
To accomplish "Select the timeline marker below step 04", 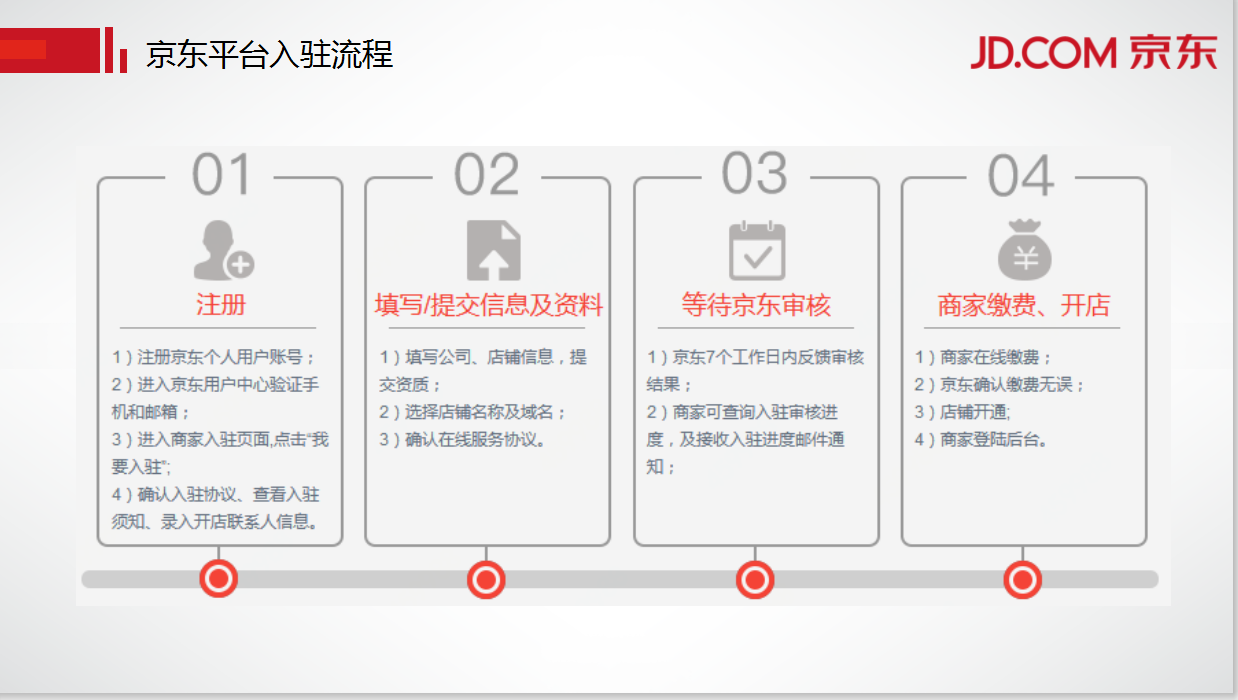I will click(1022, 579).
